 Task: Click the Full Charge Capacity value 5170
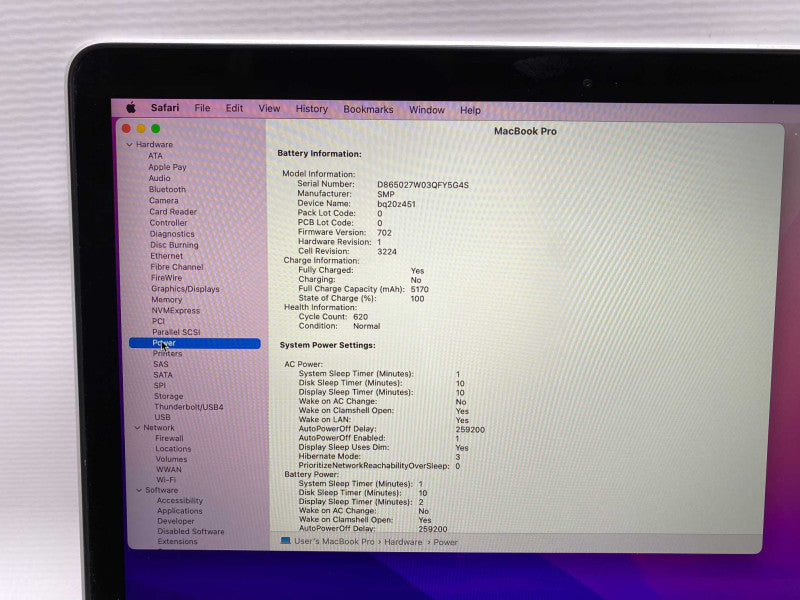419,289
